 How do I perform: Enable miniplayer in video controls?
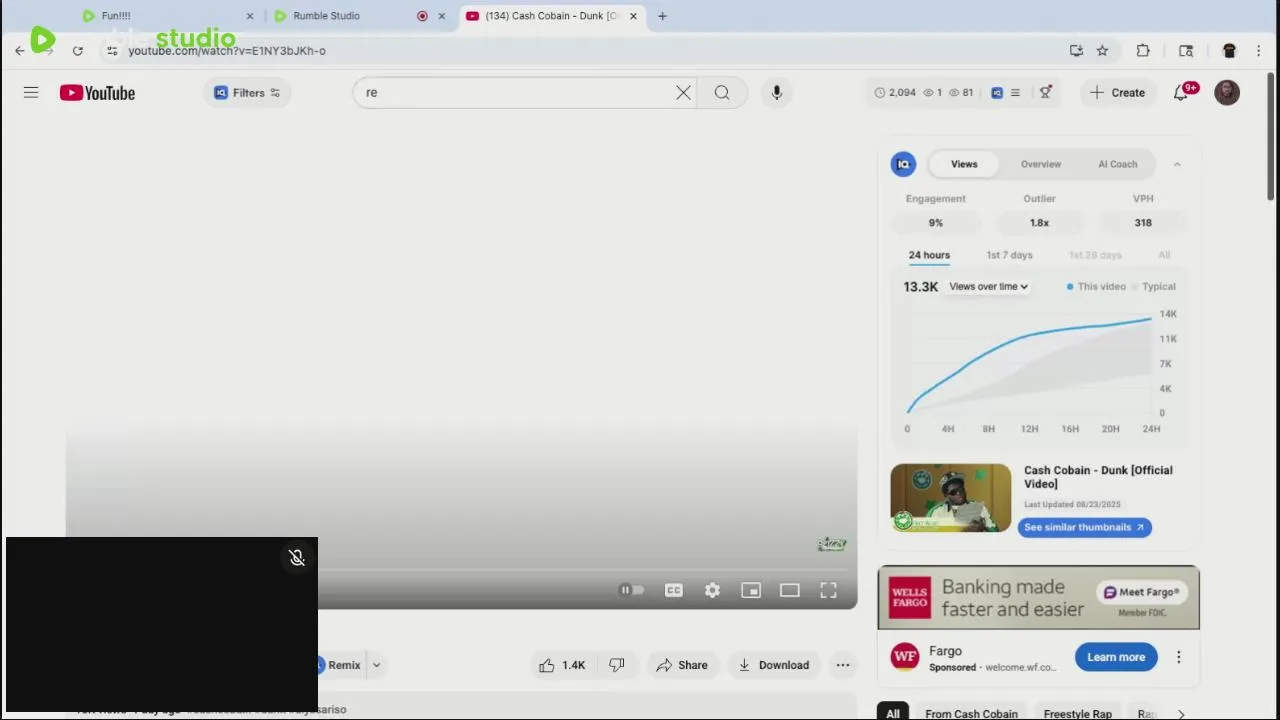coord(751,591)
